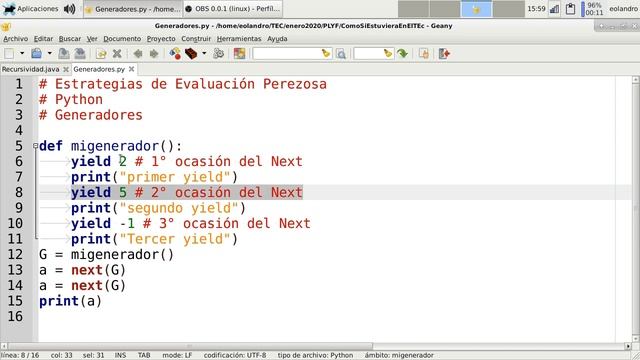Click the network signal icon in panel
Viewport: 640px width, 360px height.
click(555, 9)
